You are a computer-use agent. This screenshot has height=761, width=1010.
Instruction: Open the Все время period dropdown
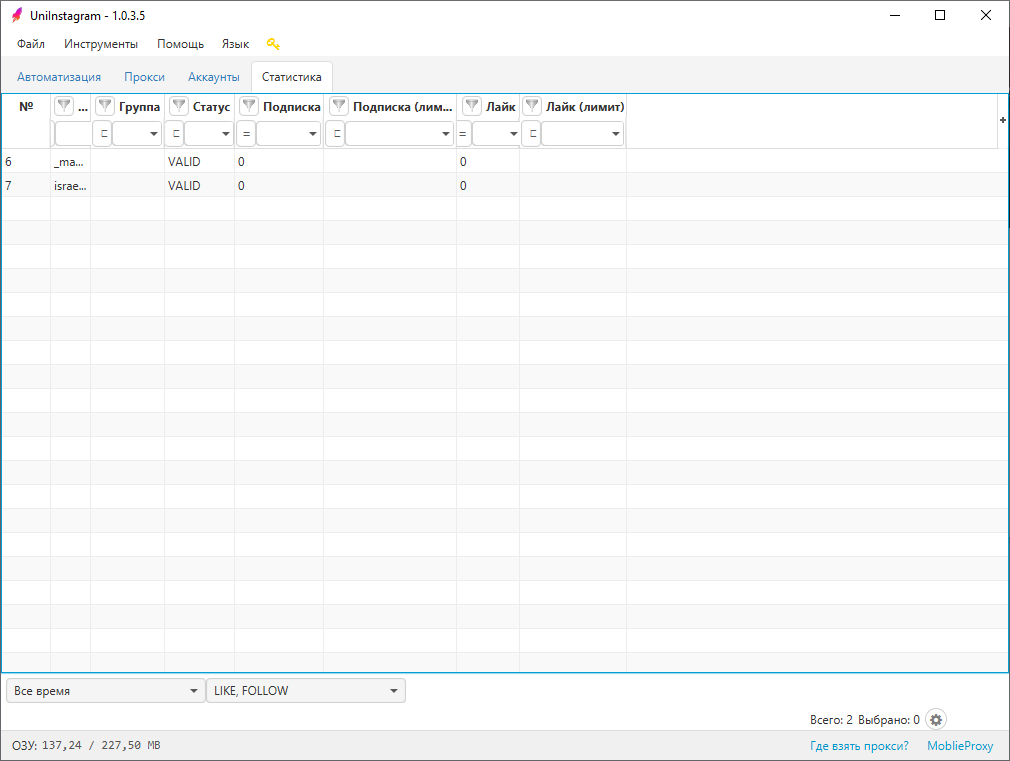point(105,691)
